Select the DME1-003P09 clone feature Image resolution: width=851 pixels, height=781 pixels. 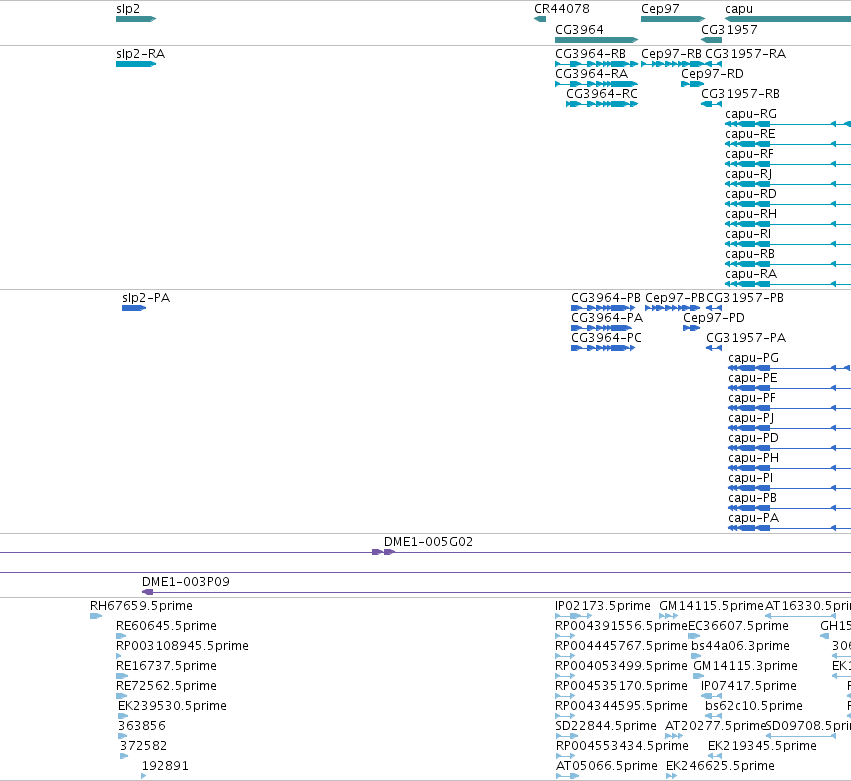(496, 593)
